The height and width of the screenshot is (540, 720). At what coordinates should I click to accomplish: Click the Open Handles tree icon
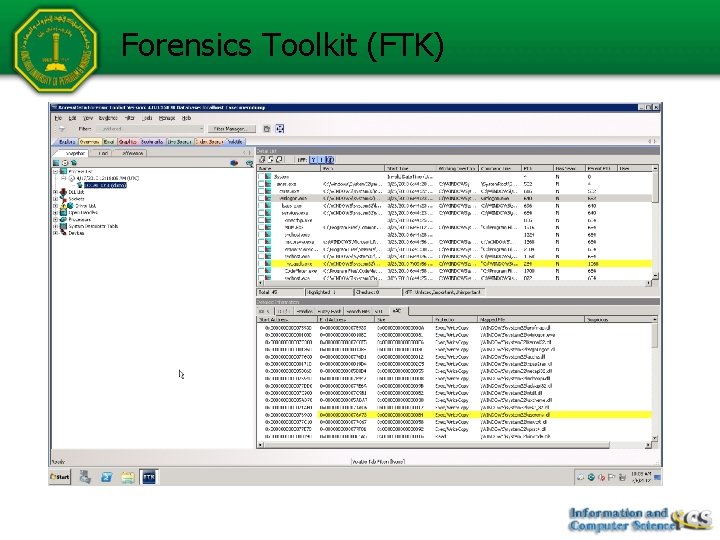coord(63,213)
